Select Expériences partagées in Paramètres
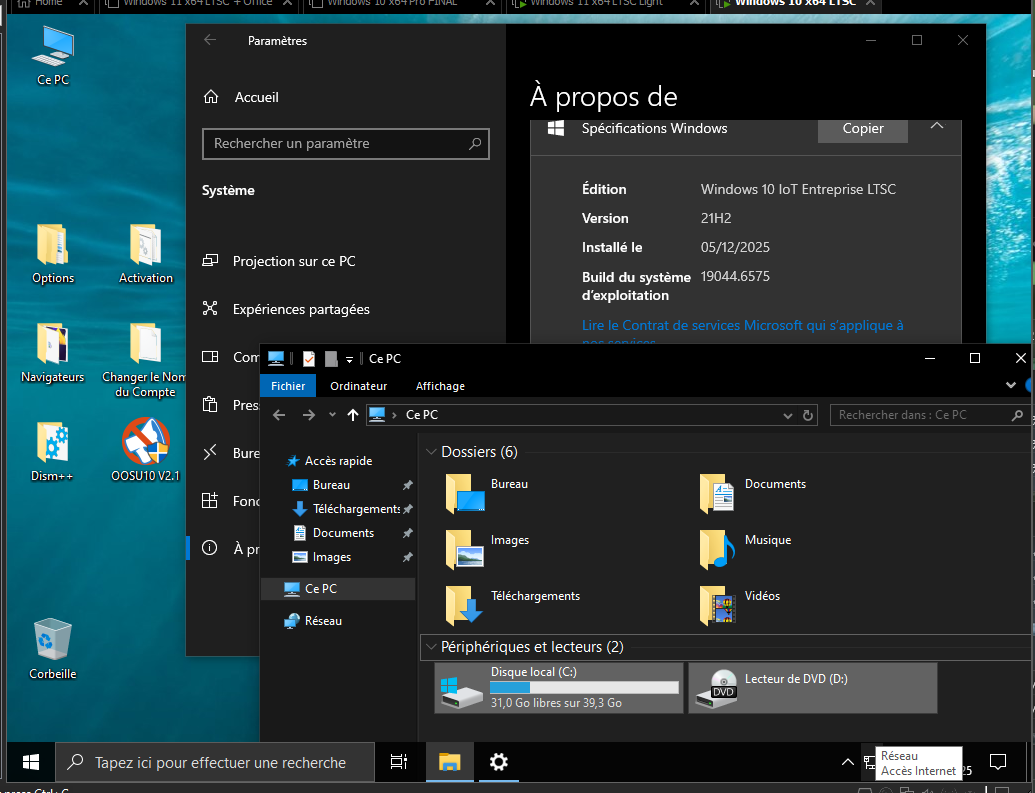Viewport: 1035px width, 793px height. [301, 309]
